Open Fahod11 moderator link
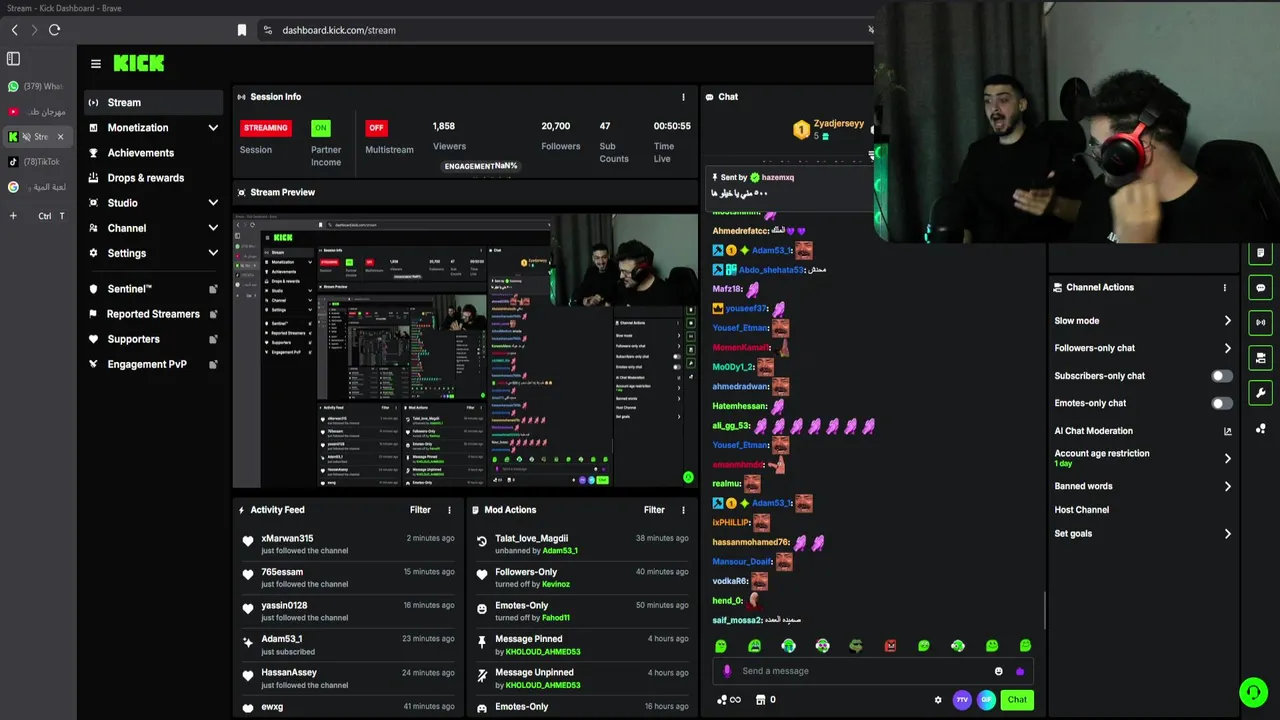The width and height of the screenshot is (1280, 720). [556, 618]
